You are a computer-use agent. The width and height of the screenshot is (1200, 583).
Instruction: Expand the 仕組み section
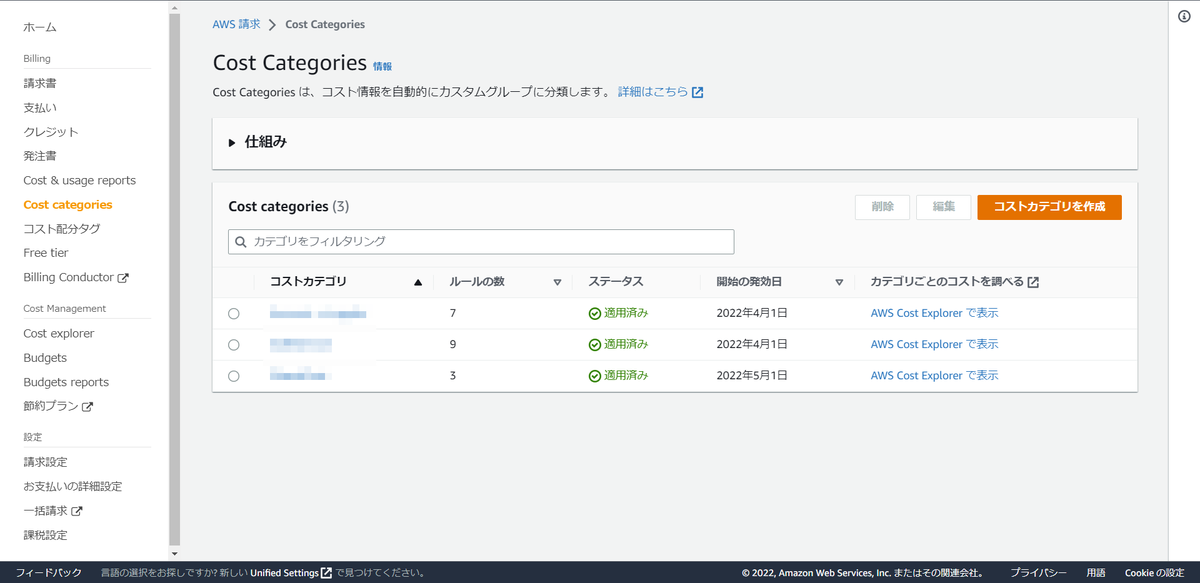[x=258, y=142]
